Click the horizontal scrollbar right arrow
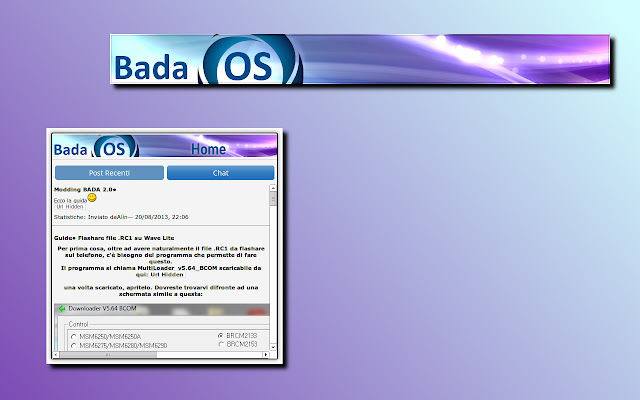640x400 pixels. 266,355
